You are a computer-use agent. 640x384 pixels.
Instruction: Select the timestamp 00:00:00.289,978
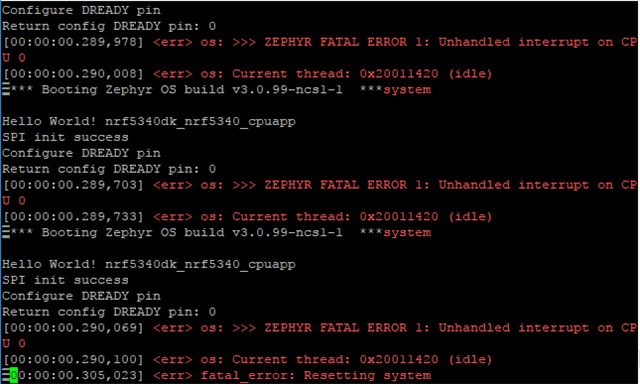pyautogui.click(x=73, y=42)
